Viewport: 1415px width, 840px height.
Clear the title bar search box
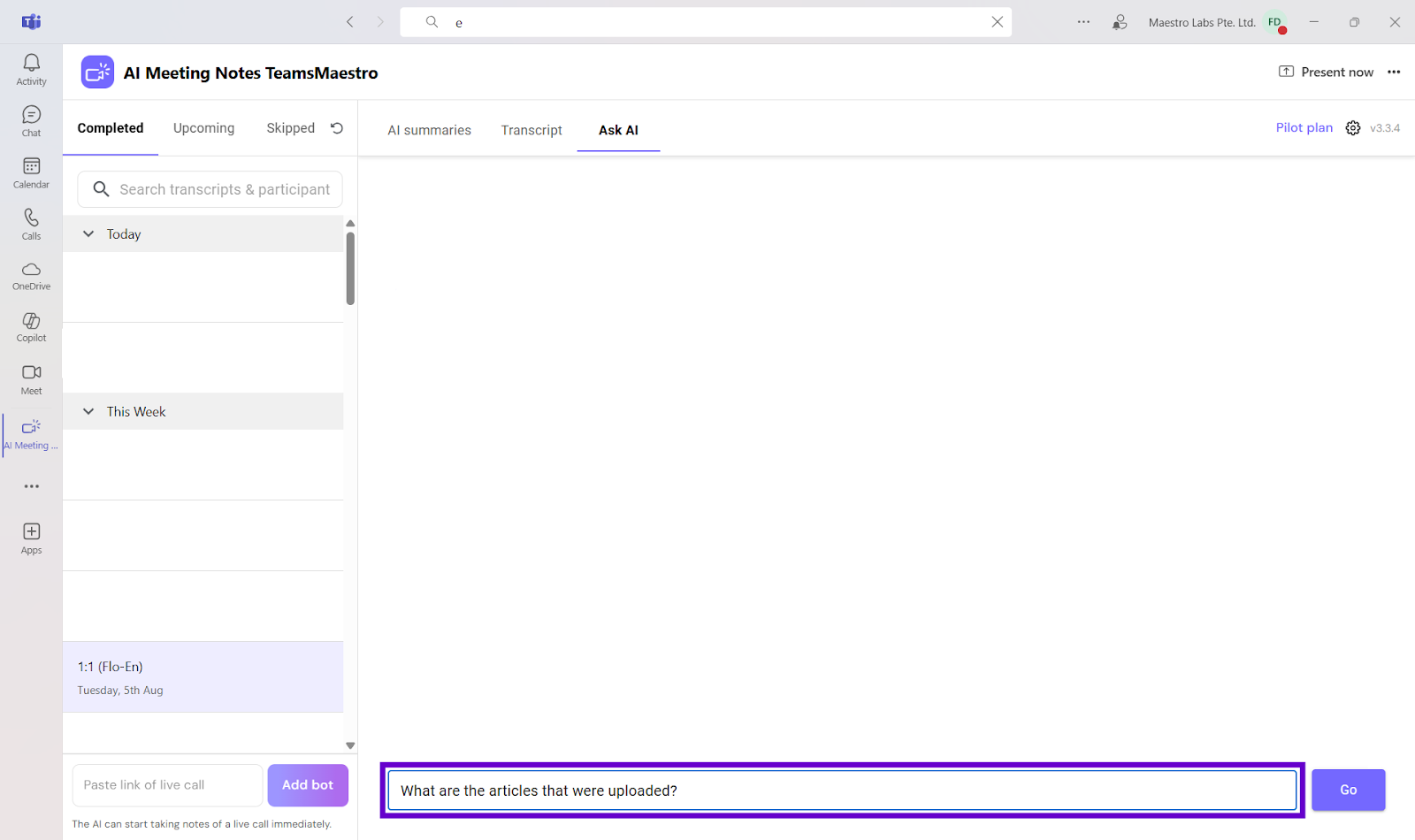[x=997, y=22]
